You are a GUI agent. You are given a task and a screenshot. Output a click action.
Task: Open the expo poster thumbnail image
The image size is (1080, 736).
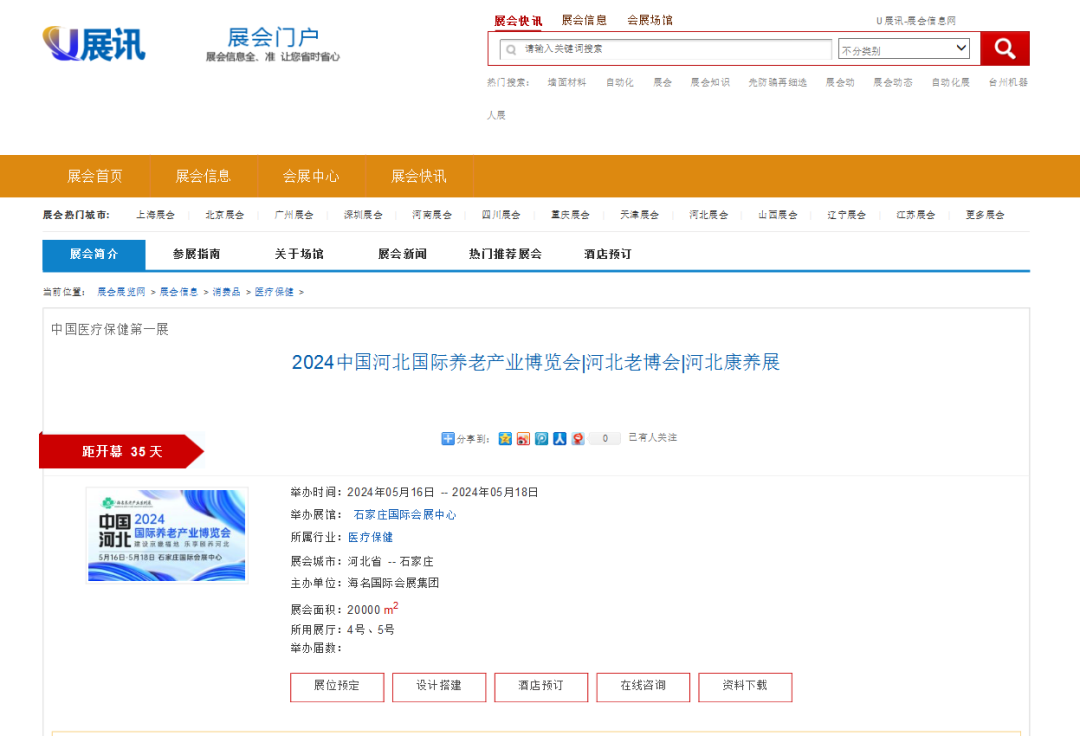pos(166,534)
